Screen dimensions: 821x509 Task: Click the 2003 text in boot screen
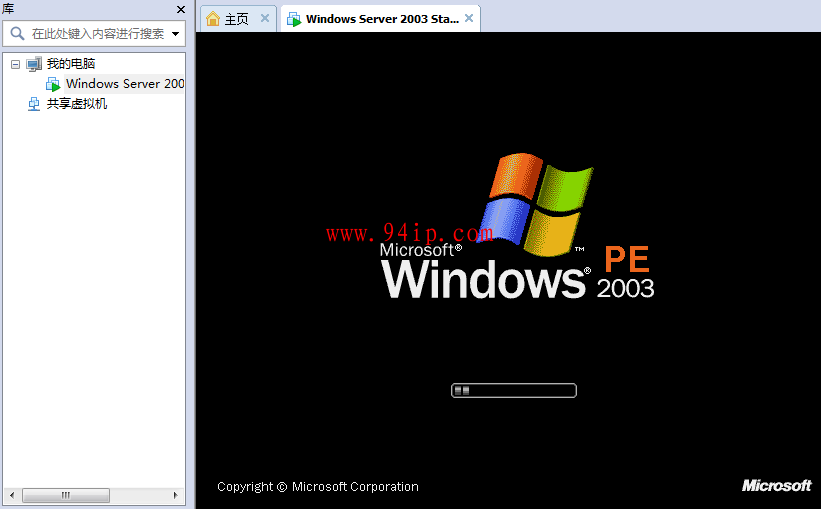(625, 289)
